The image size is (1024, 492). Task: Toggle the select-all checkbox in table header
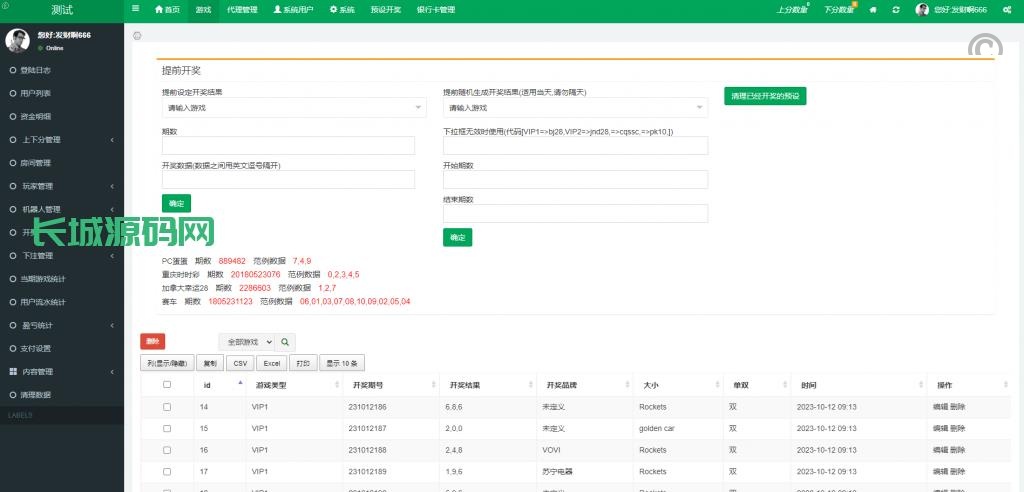point(167,385)
